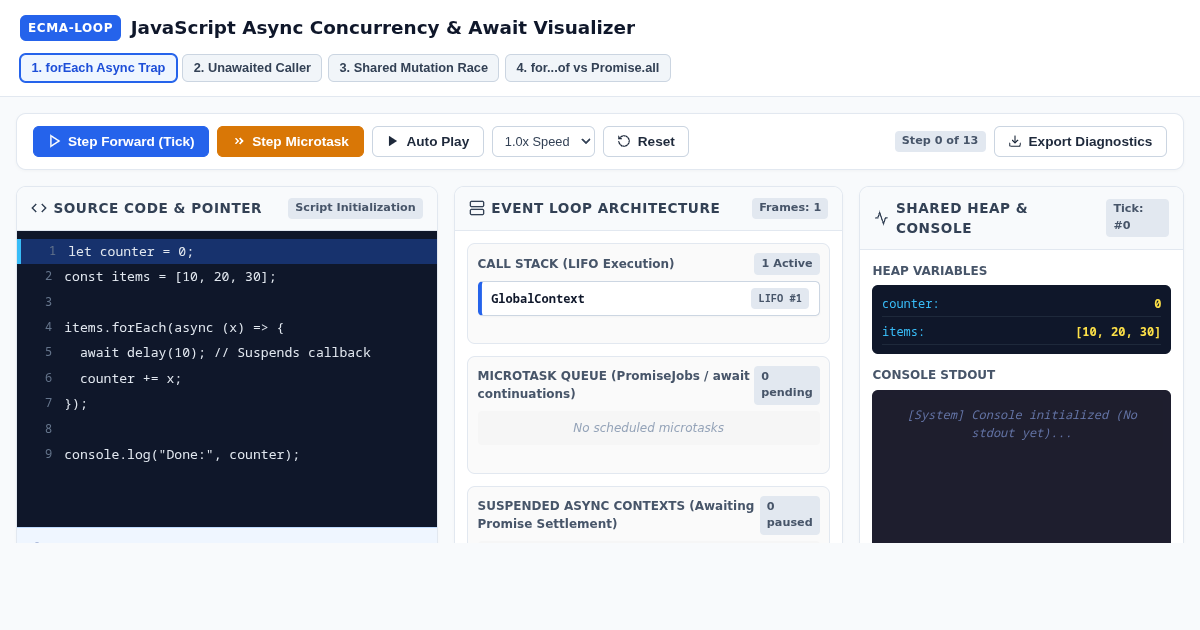Screen dimensions: 1200x630
Task: Click Step Forward (Tick) button
Action: (x=121, y=141)
